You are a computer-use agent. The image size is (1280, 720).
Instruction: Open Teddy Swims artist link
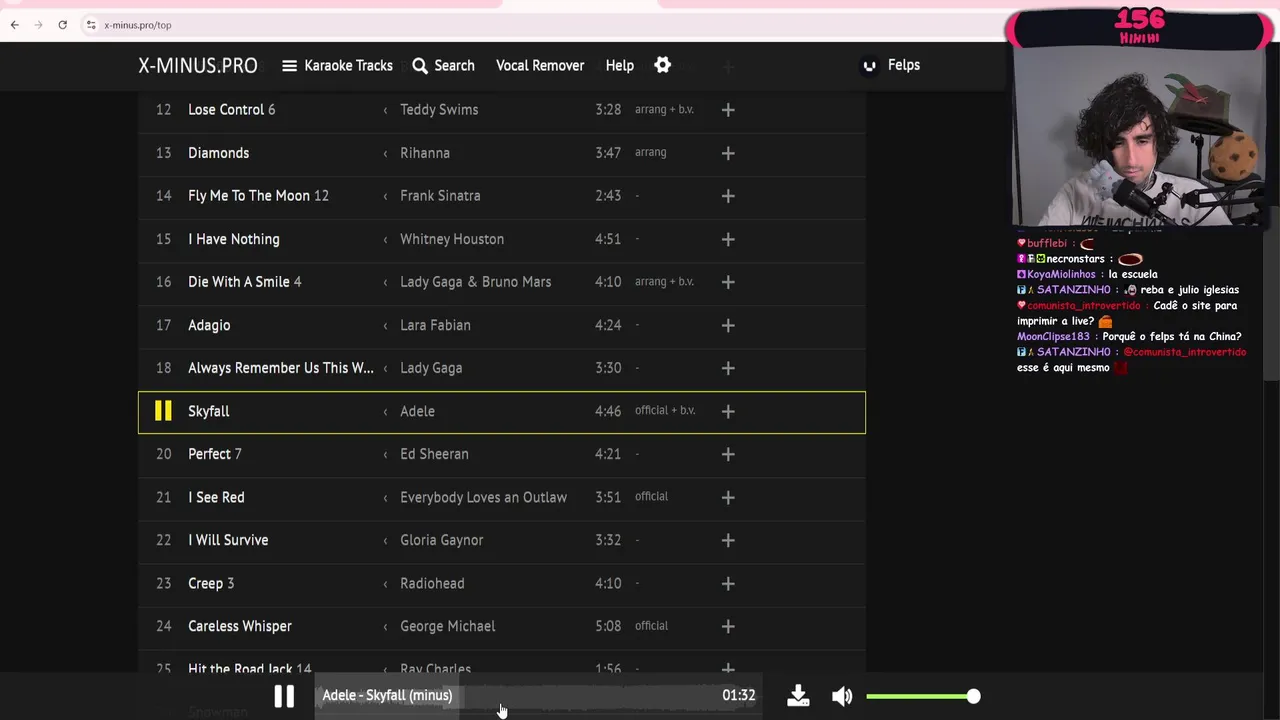tap(439, 110)
